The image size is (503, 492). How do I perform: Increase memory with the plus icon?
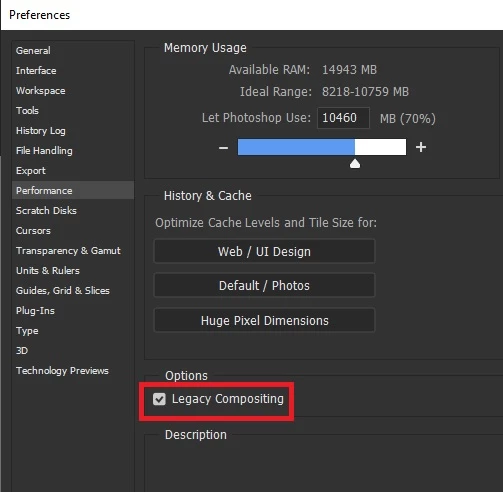point(421,147)
